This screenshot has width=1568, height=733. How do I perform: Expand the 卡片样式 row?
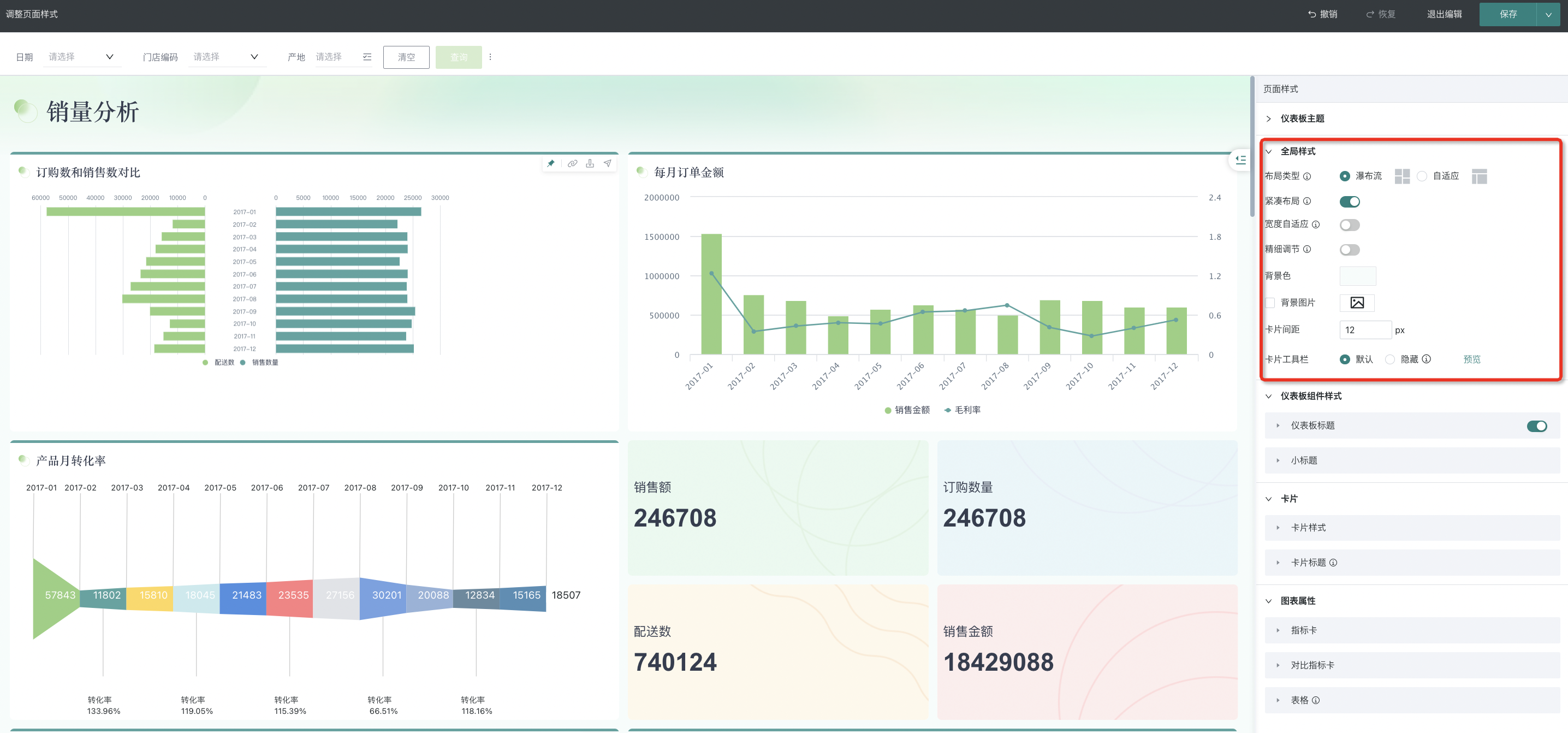click(x=1412, y=528)
